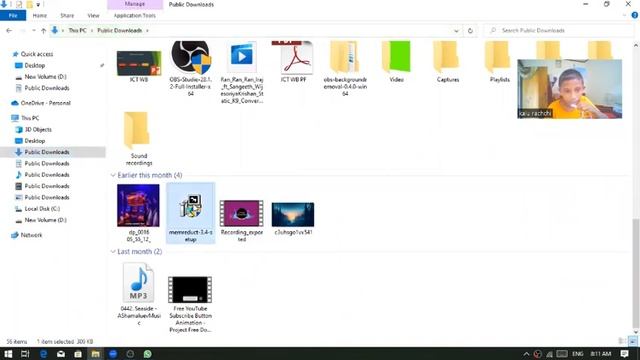The image size is (640, 360).
Task: Open the recent locations dropdown arrow
Action: [x=34, y=31]
